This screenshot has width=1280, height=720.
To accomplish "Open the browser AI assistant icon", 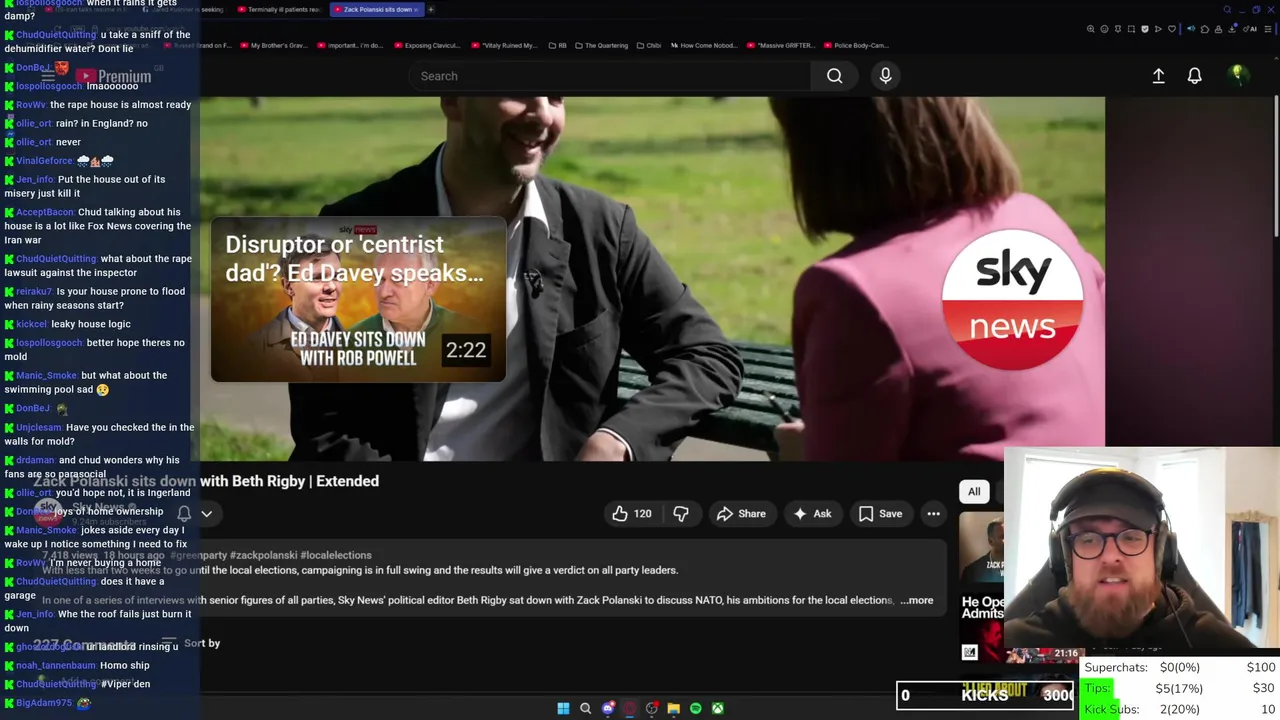I will click(1249, 29).
